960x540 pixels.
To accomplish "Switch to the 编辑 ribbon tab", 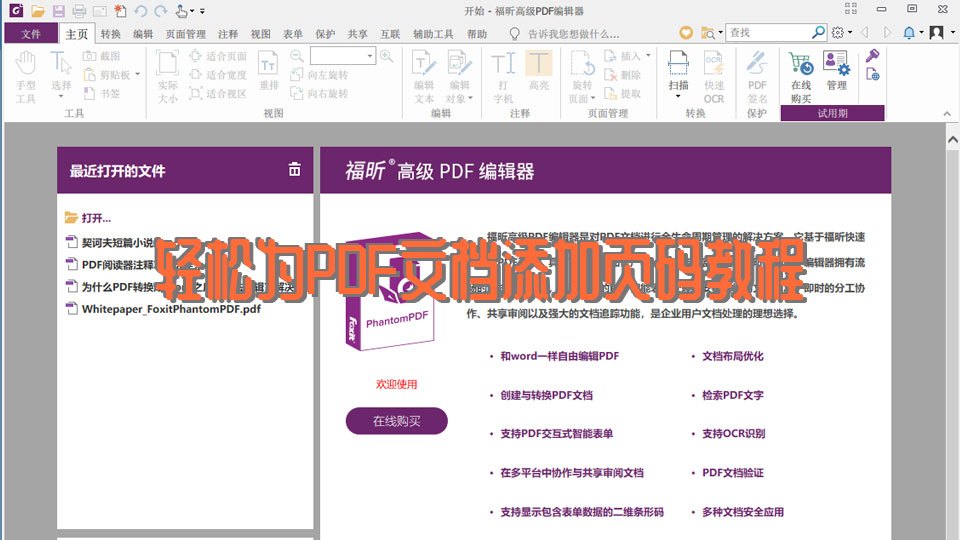I will click(x=143, y=34).
